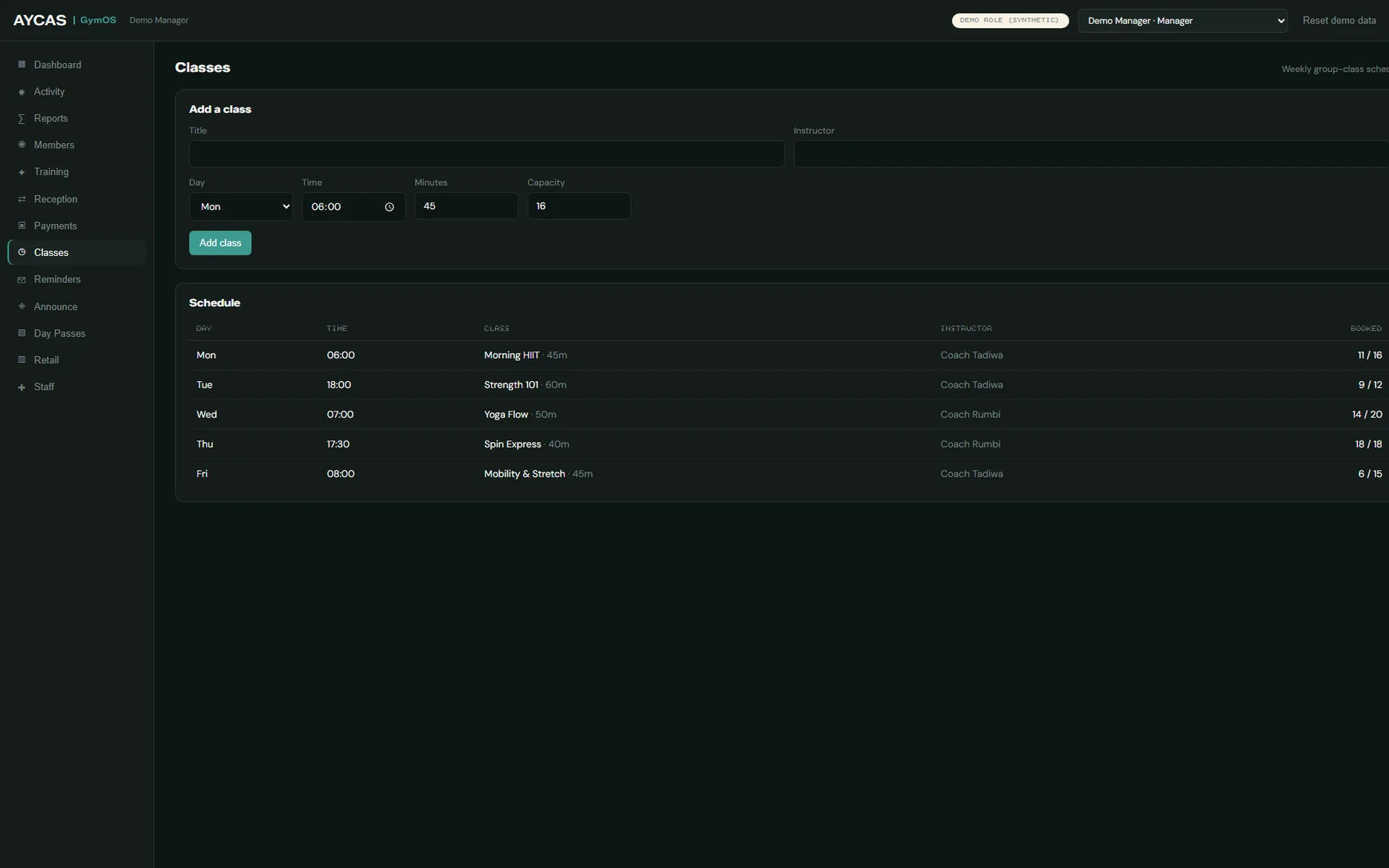This screenshot has height=868, width=1389.
Task: Click the Time field showing 06:00
Action: click(x=354, y=207)
